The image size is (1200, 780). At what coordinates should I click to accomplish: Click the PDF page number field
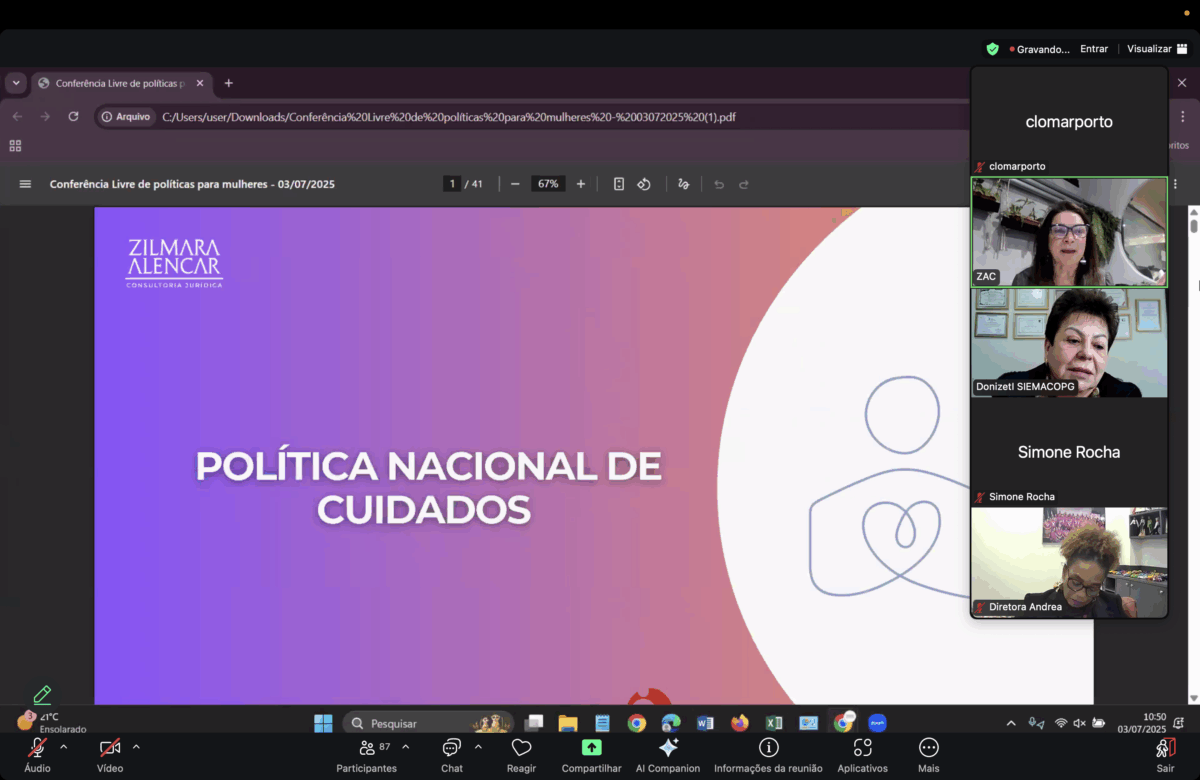point(453,184)
